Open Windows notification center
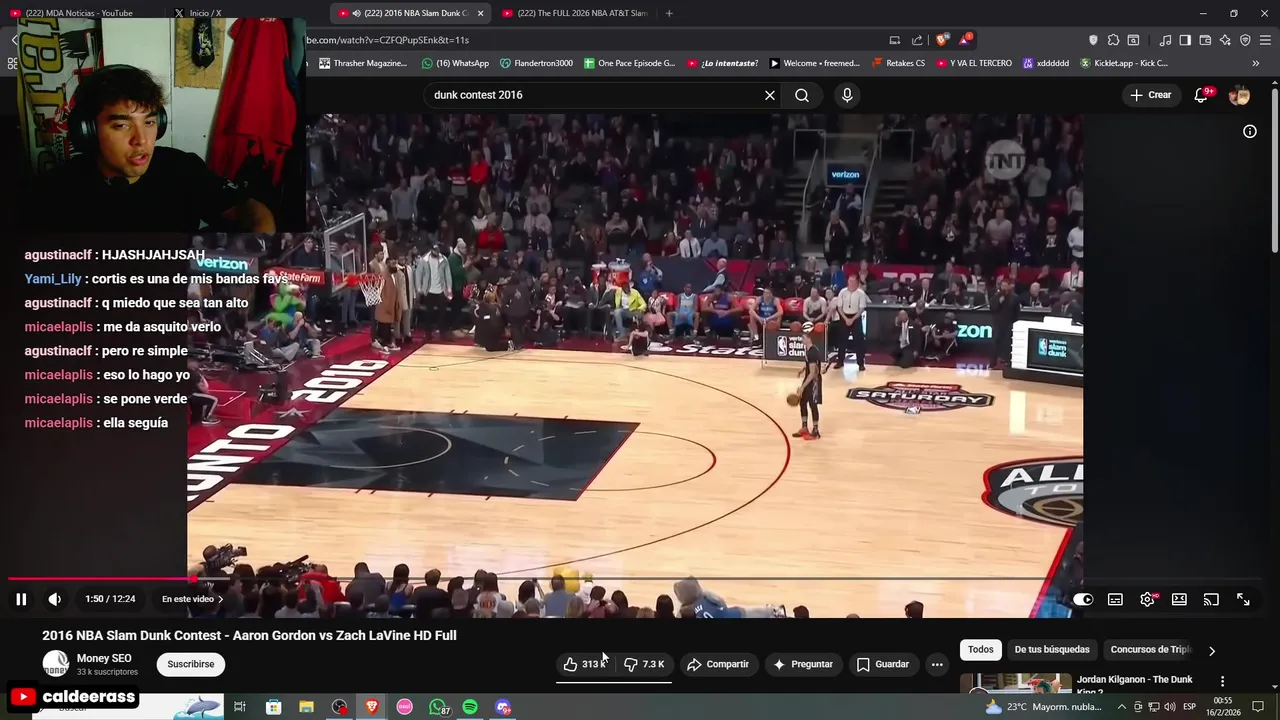The height and width of the screenshot is (720, 1280). pos(1258,707)
